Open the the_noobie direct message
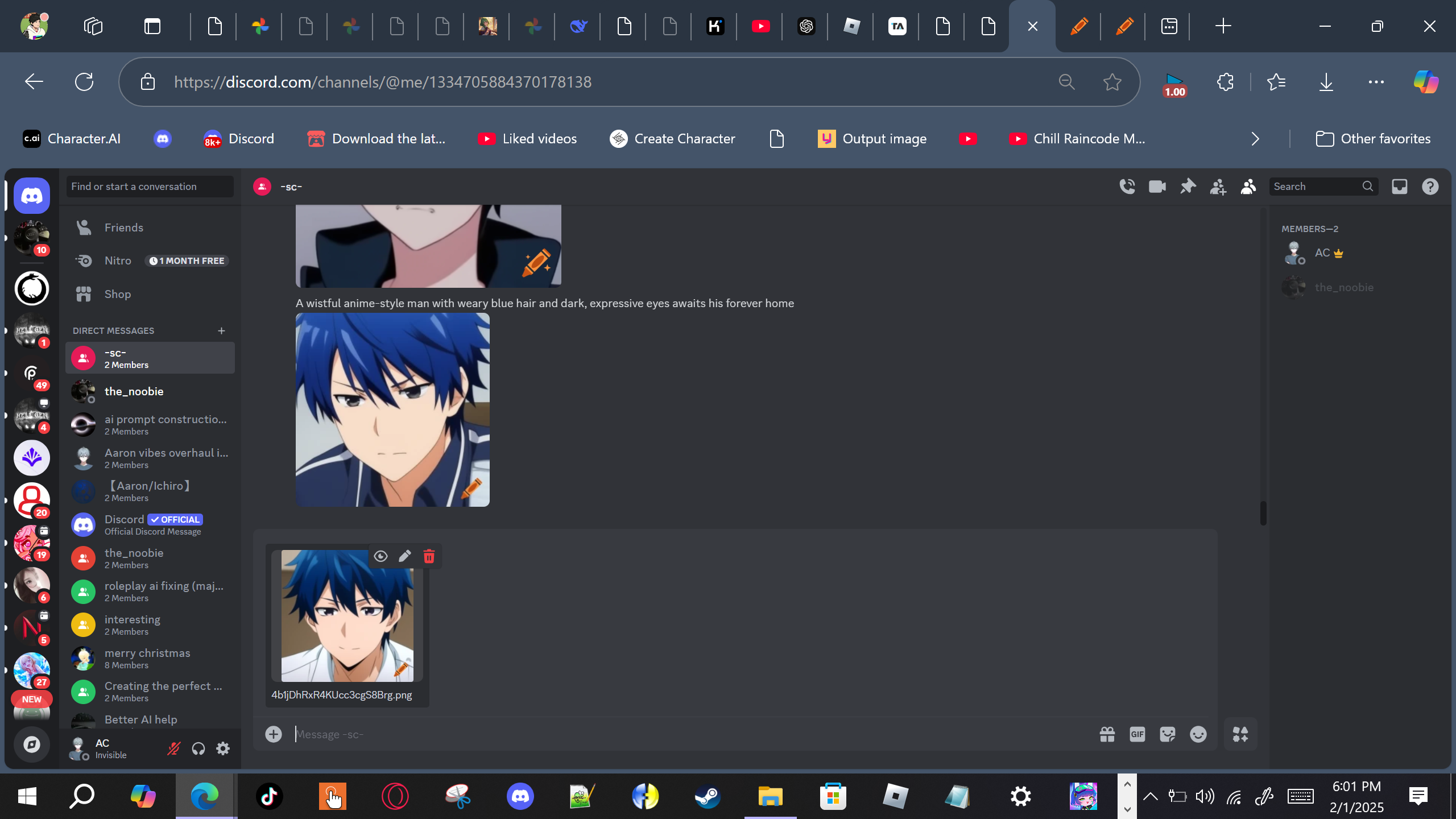1456x819 pixels. (x=134, y=391)
